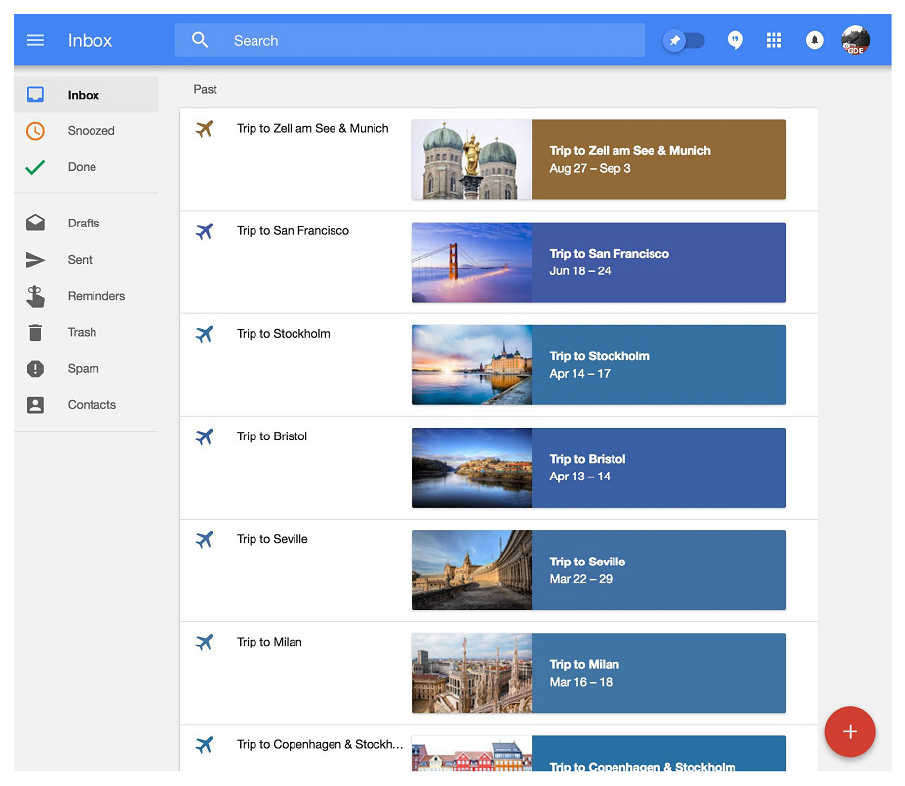The height and width of the screenshot is (786, 905).
Task: Click plane icon for Zell am See trip
Action: click(x=204, y=129)
